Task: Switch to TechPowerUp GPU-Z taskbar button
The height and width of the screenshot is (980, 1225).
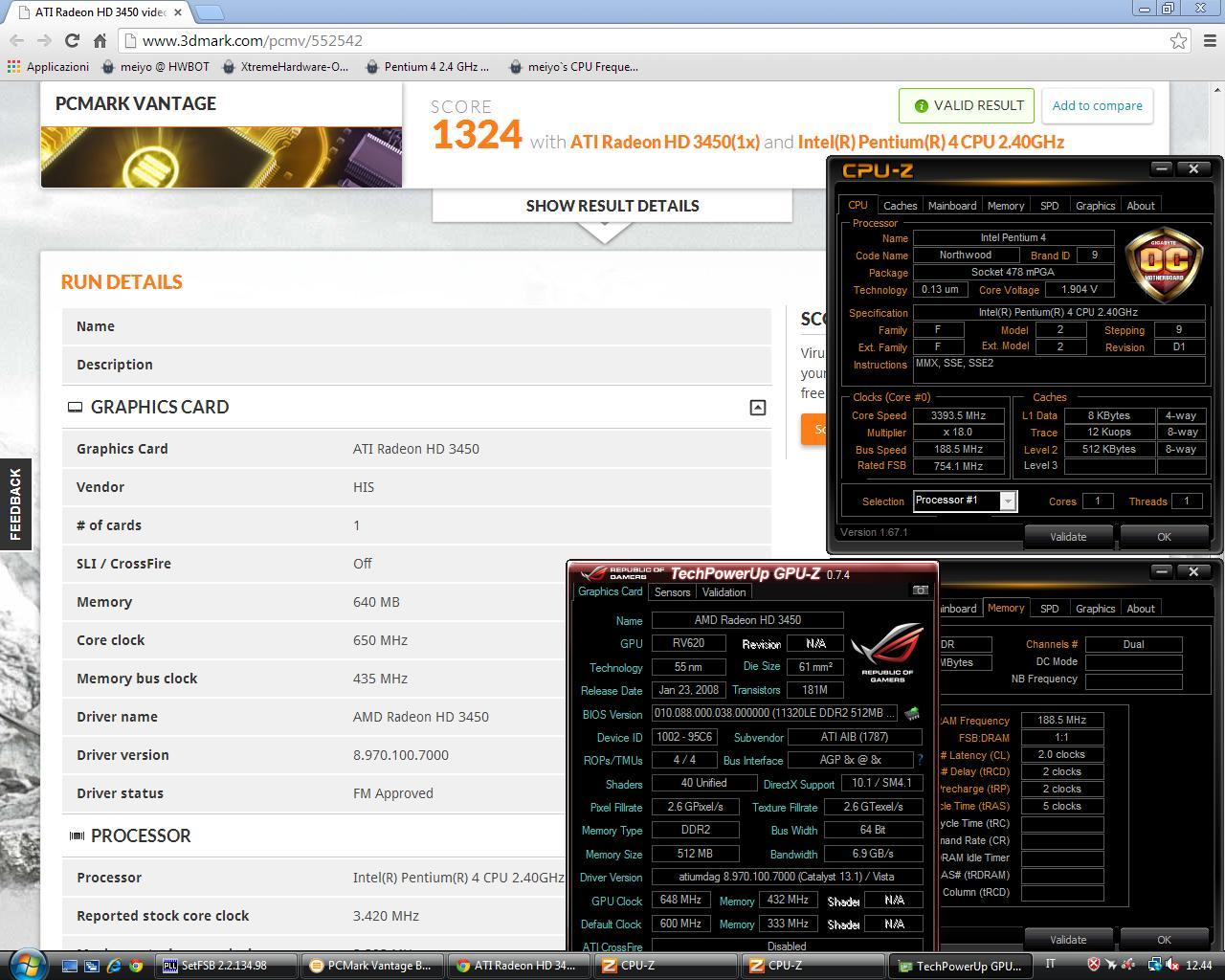Action: [x=960, y=966]
